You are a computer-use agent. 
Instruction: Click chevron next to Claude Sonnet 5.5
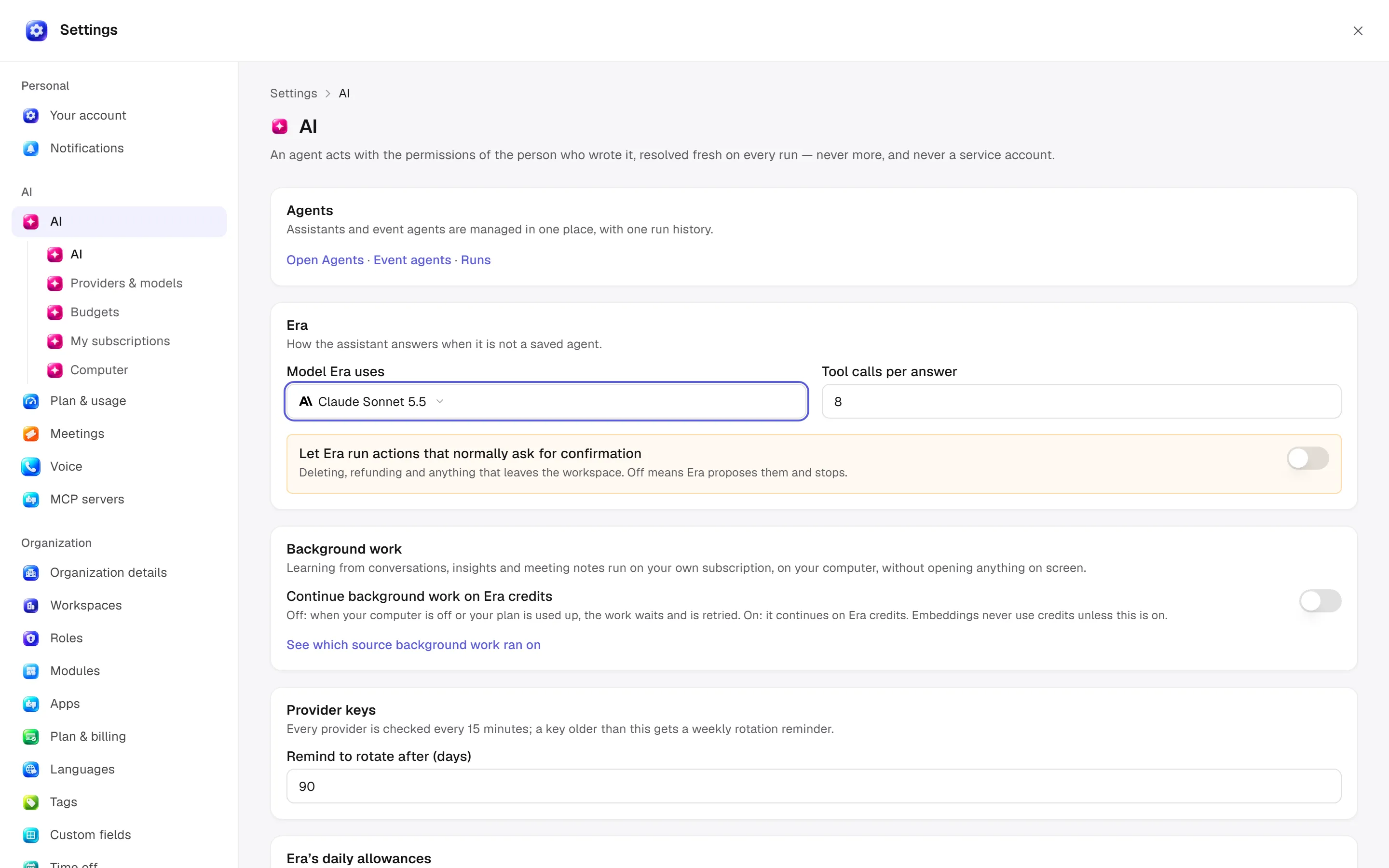pyautogui.click(x=440, y=401)
